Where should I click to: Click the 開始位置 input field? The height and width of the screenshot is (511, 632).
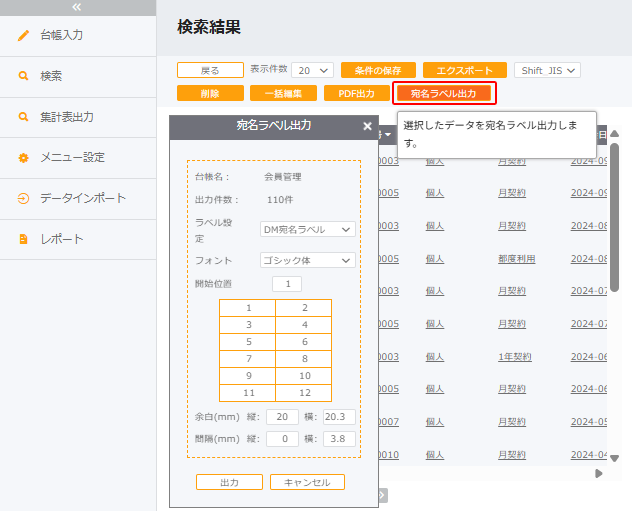(286, 285)
